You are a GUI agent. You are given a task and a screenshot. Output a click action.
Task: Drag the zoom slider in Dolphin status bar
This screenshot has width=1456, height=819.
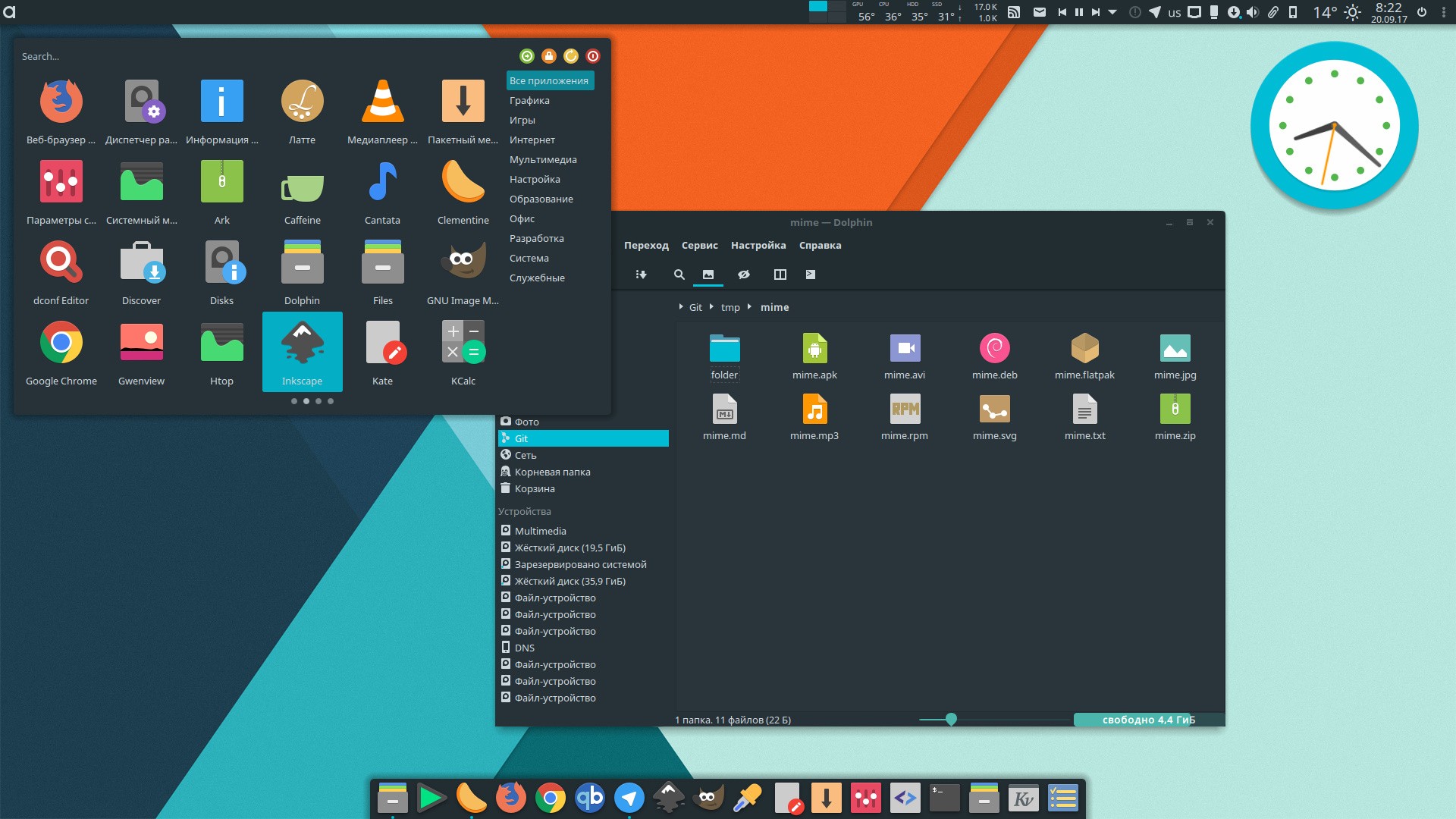point(951,718)
